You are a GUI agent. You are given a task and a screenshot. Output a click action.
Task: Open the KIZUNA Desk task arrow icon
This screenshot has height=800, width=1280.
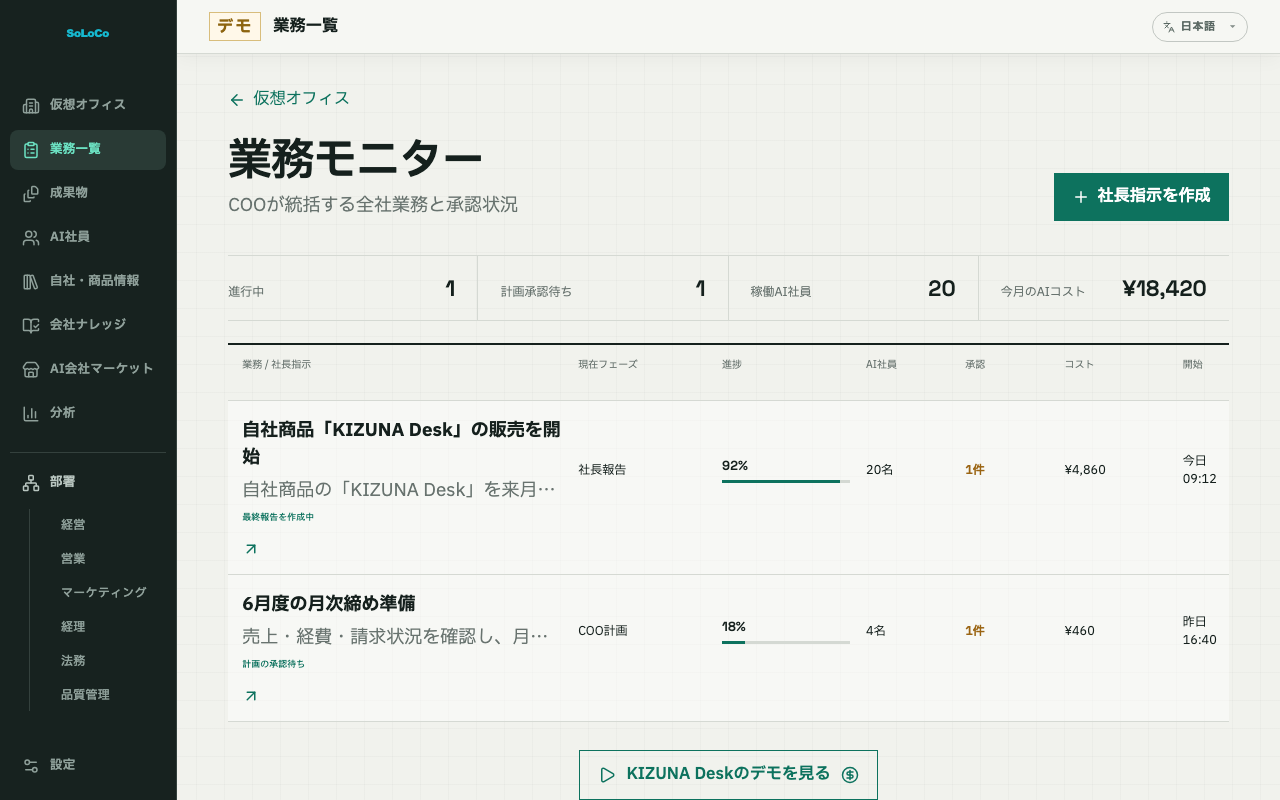250,549
